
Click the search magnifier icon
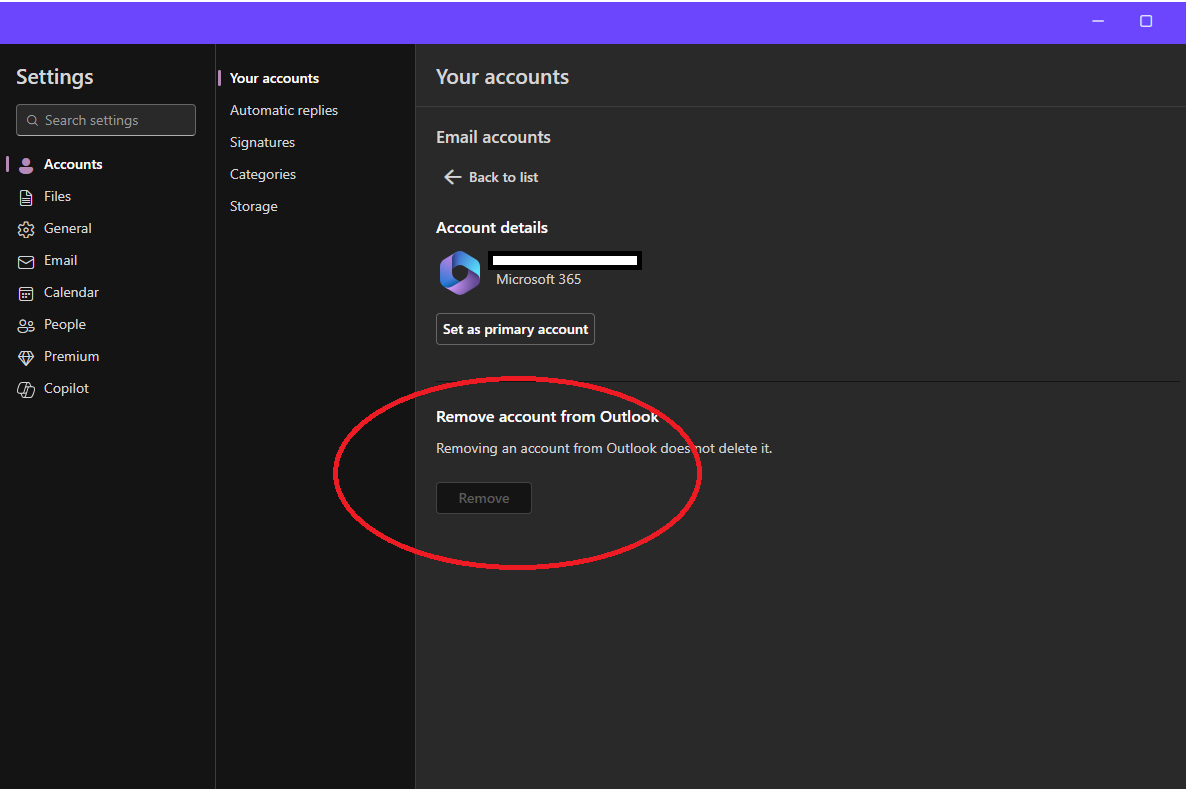point(33,120)
